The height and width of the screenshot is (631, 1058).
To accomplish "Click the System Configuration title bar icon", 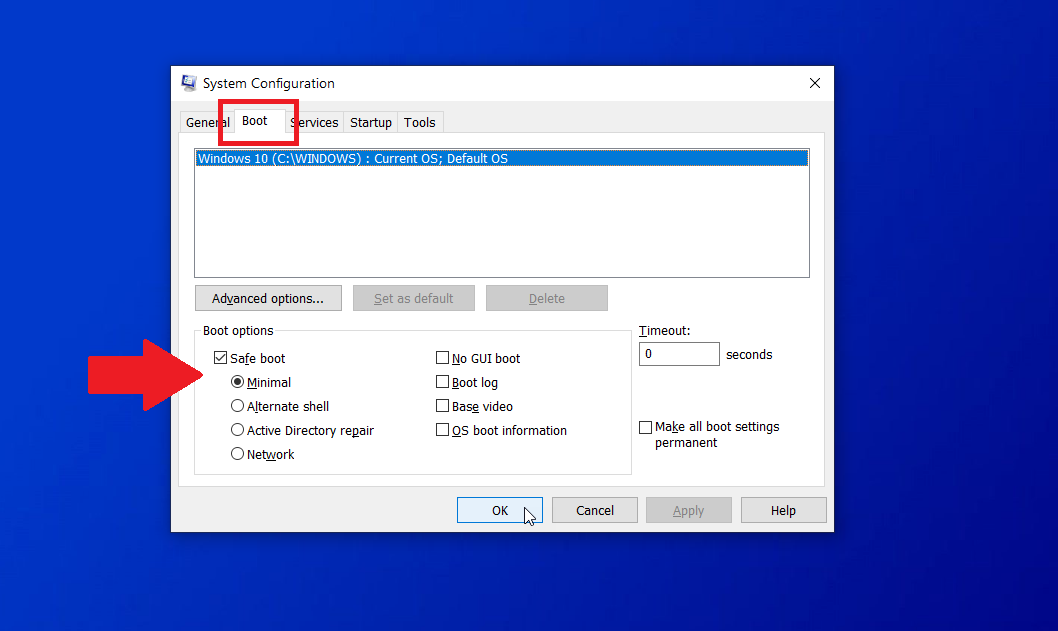I will point(189,83).
